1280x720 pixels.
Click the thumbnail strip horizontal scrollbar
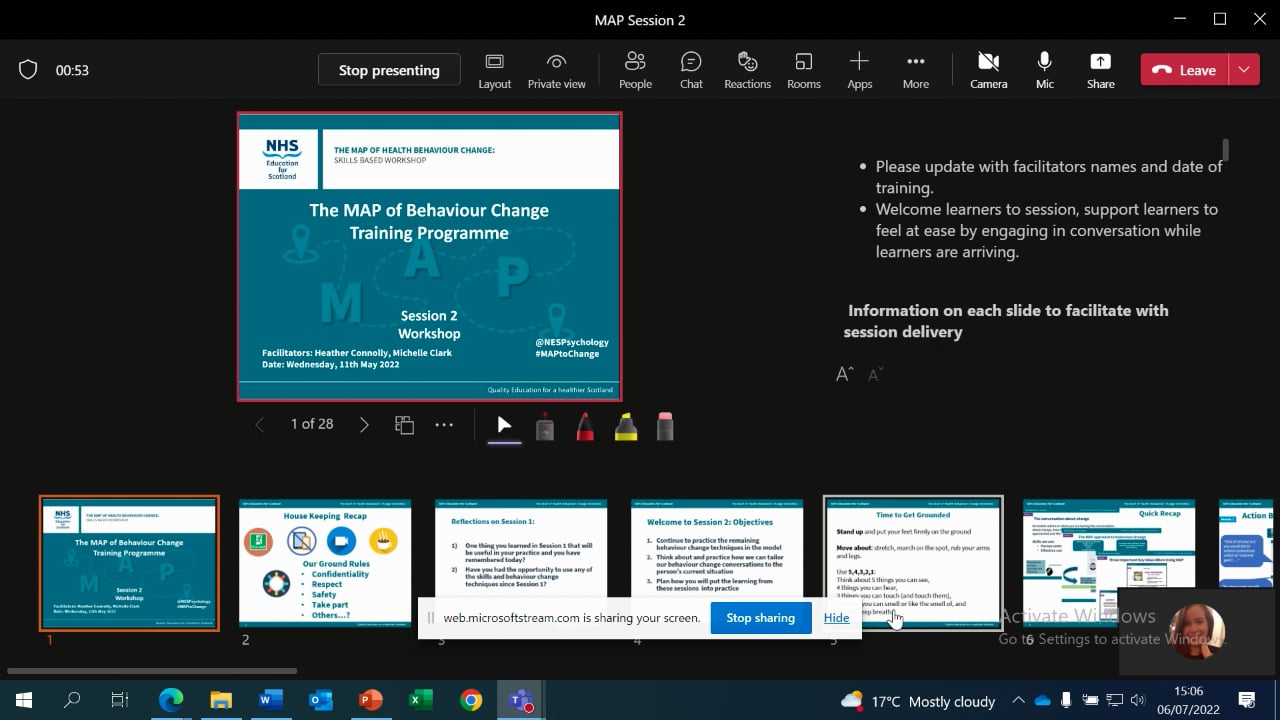152,671
